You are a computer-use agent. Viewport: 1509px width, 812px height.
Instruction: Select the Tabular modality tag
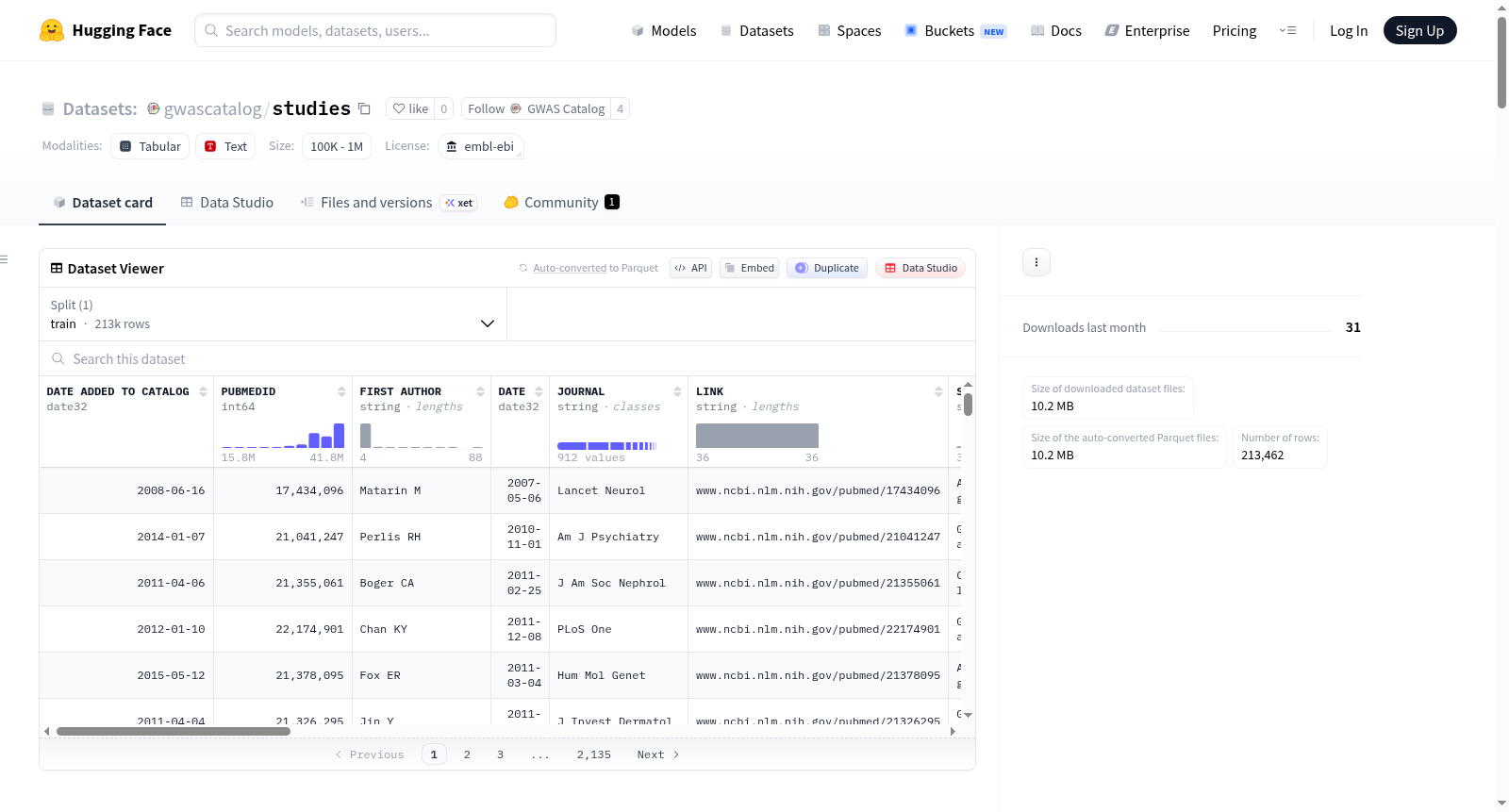click(x=150, y=146)
